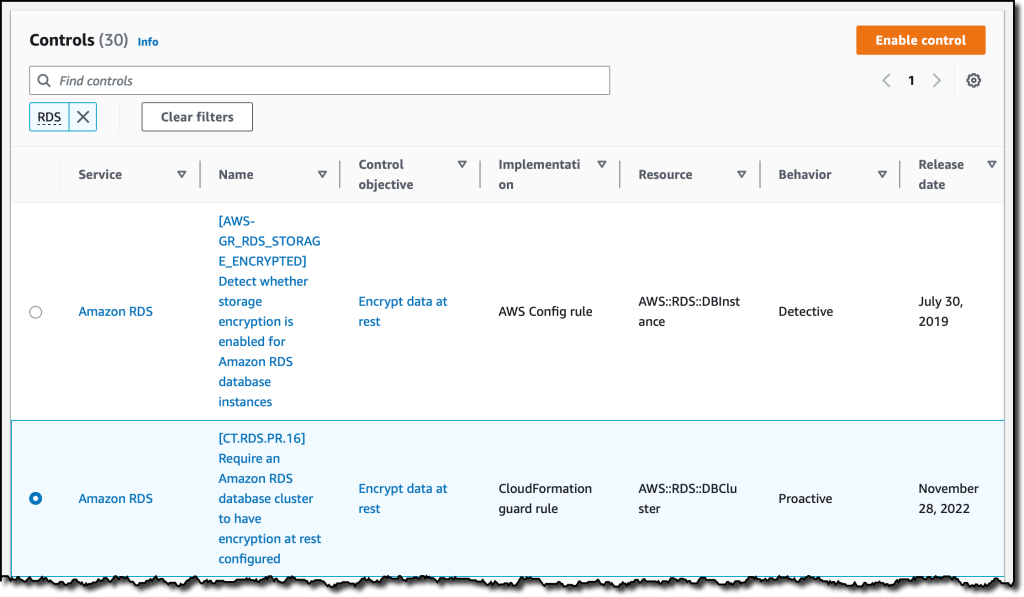Go to the previous page arrow

pos(886,80)
